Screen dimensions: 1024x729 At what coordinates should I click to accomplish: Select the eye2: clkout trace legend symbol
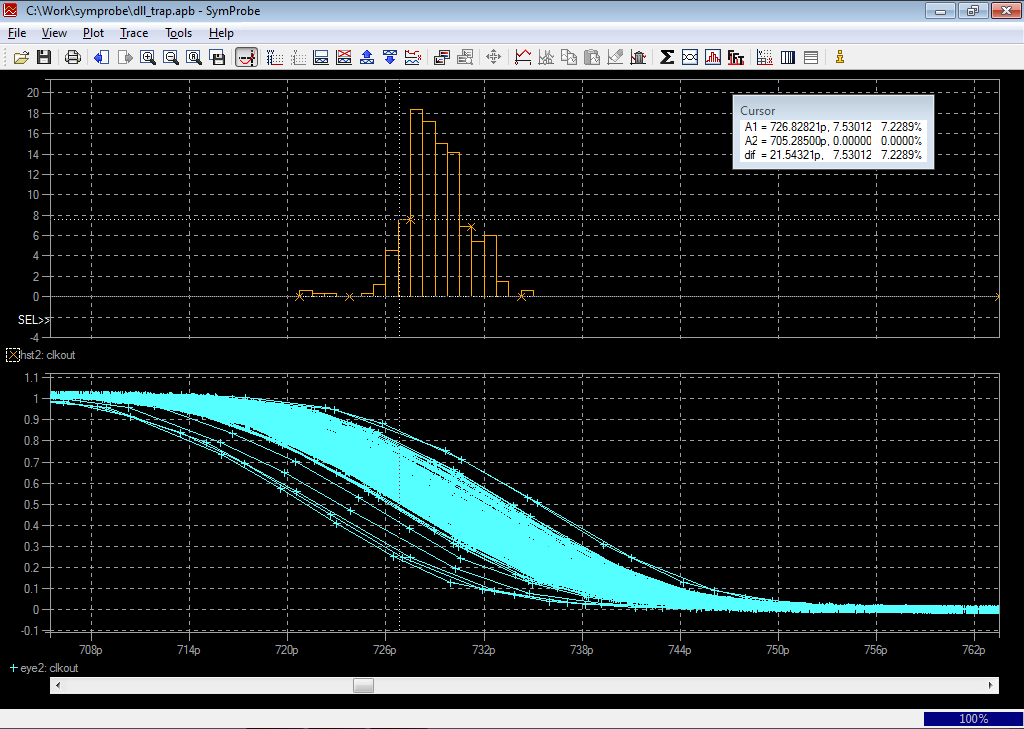13,667
